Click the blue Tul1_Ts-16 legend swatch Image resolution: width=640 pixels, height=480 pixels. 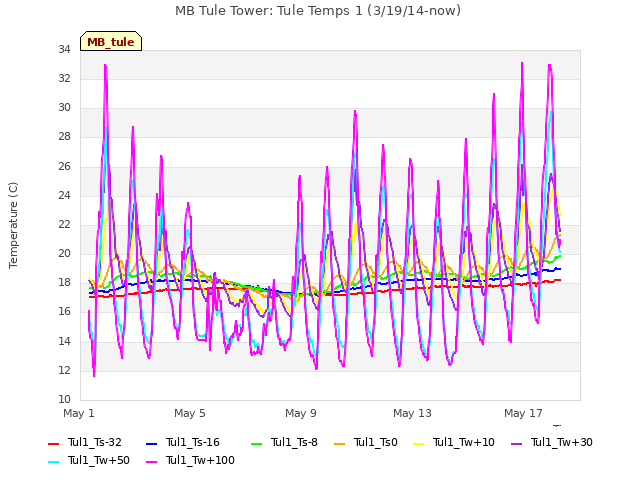[x=151, y=443]
